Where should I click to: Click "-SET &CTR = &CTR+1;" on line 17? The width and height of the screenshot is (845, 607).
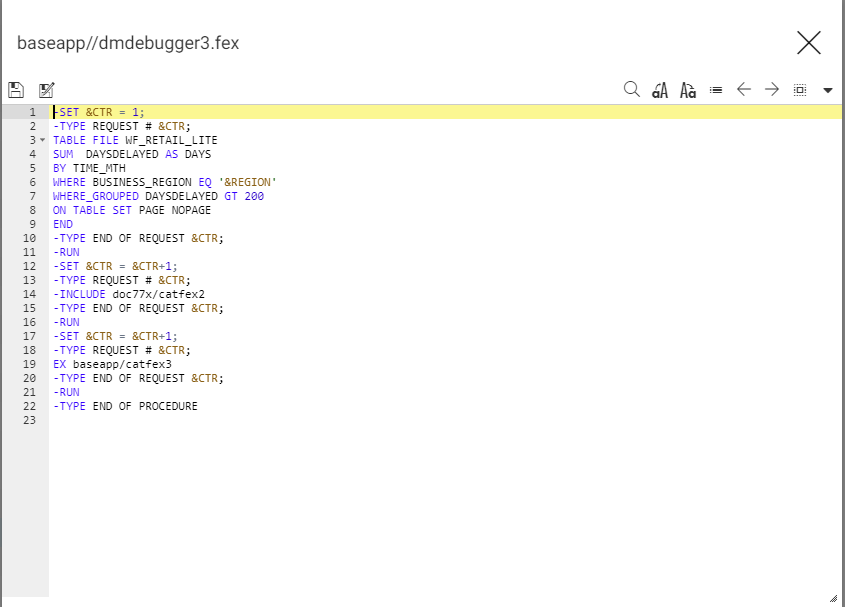click(x=115, y=336)
